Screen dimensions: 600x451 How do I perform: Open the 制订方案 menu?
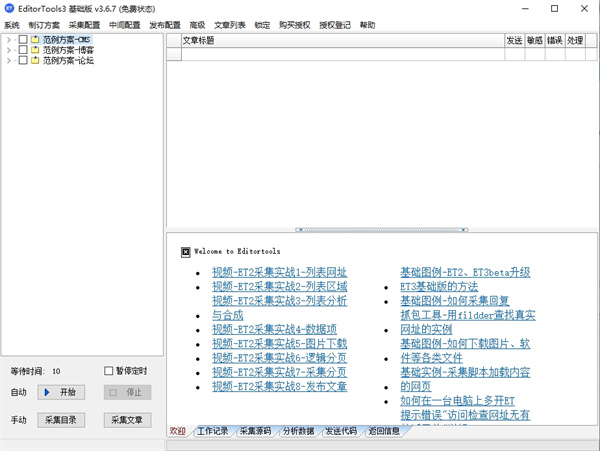pyautogui.click(x=44, y=25)
